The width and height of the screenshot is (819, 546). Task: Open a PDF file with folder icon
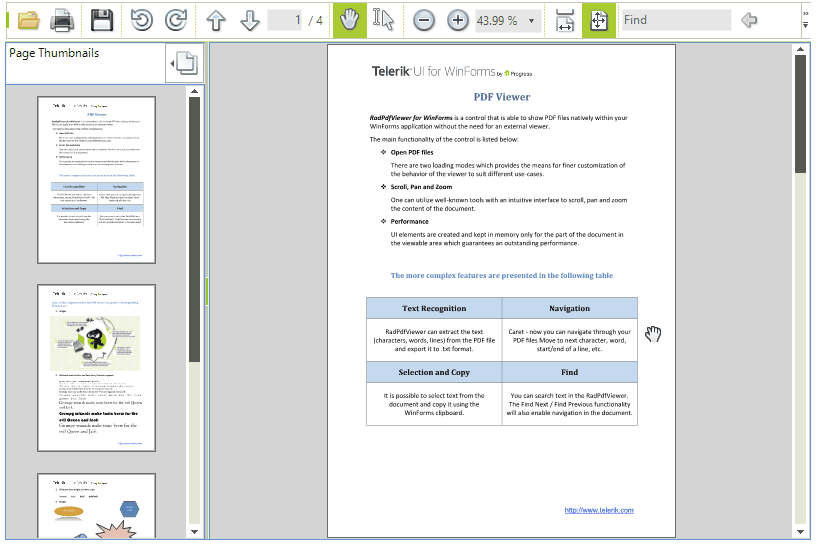pyautogui.click(x=28, y=20)
